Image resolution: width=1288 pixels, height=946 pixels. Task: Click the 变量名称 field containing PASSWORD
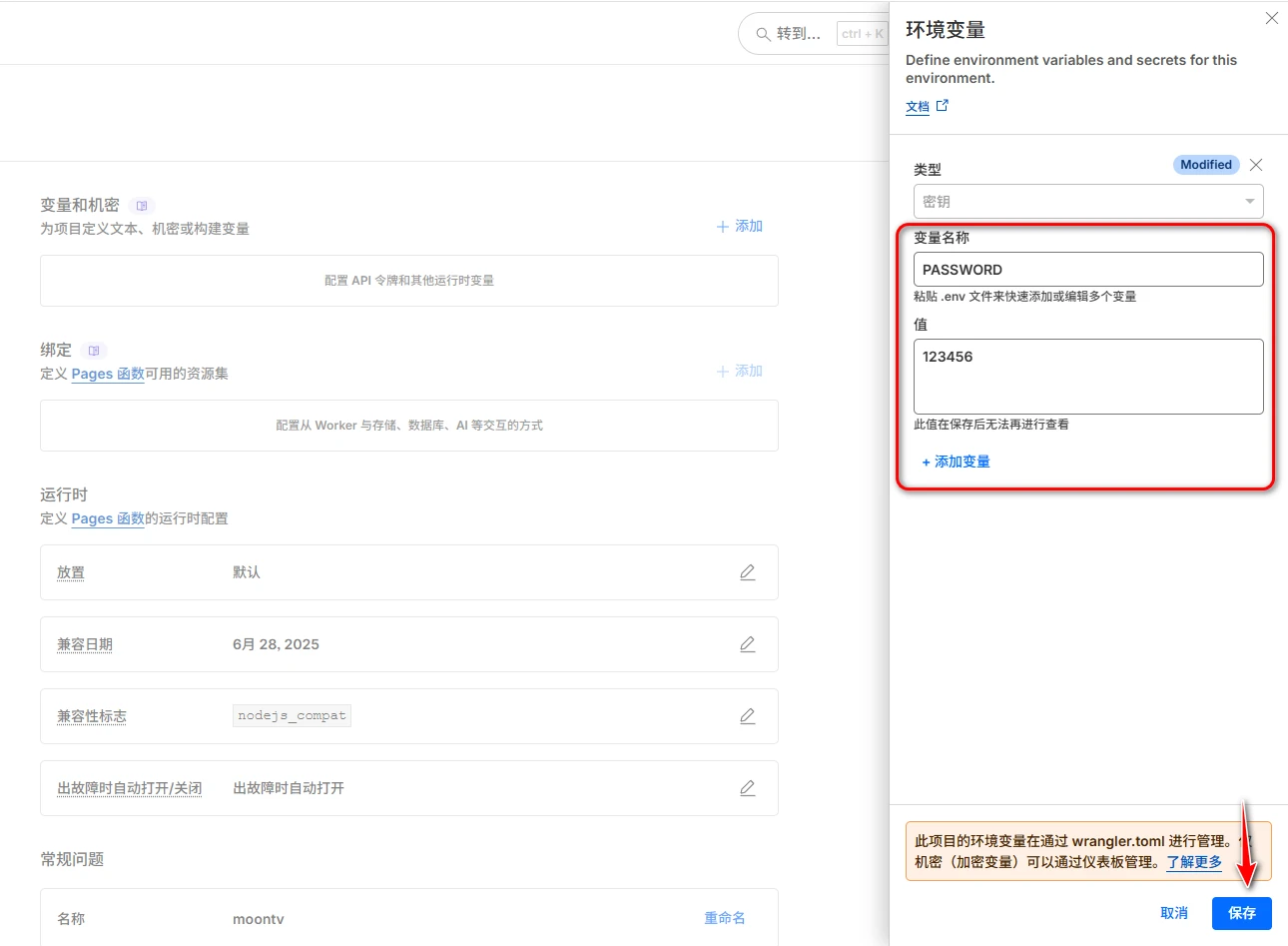[x=1087, y=270]
